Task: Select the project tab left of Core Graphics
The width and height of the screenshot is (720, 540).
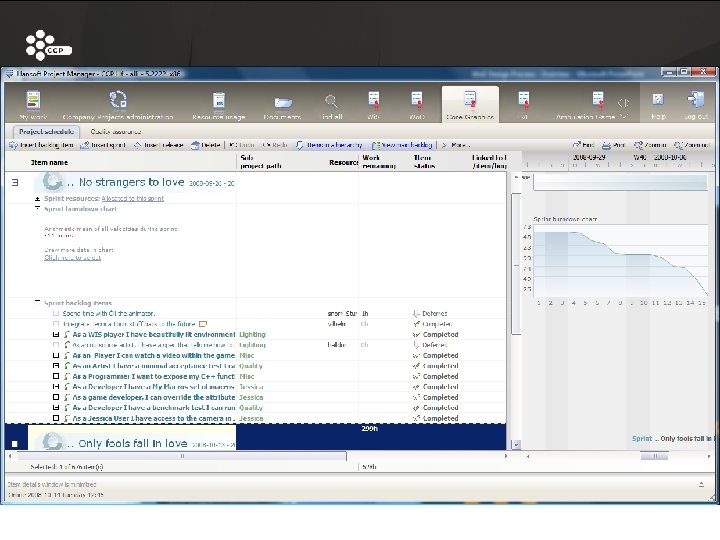Action: coord(416,104)
